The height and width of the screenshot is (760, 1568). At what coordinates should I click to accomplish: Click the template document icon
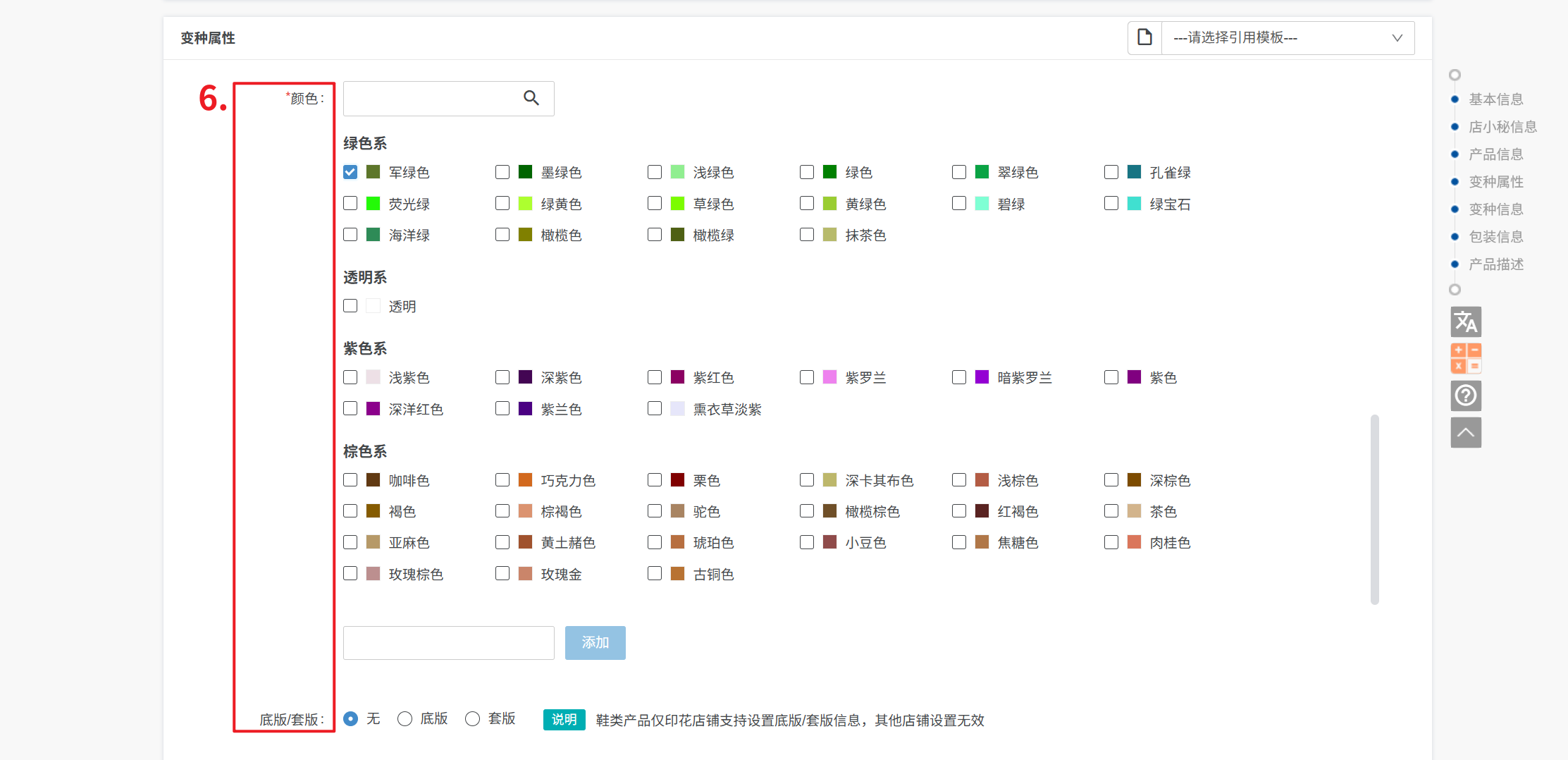1145,37
